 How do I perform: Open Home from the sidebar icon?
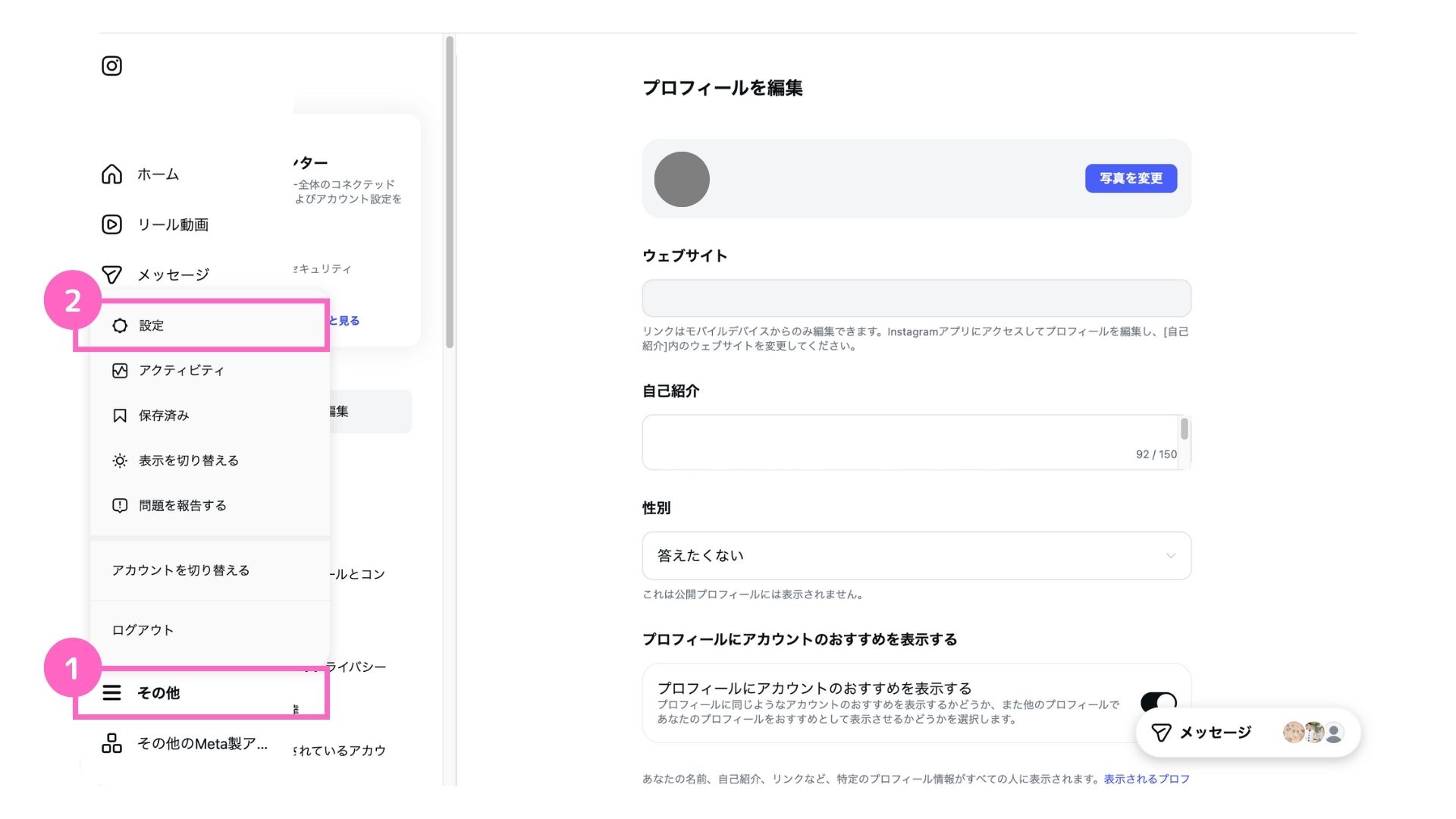coord(111,174)
